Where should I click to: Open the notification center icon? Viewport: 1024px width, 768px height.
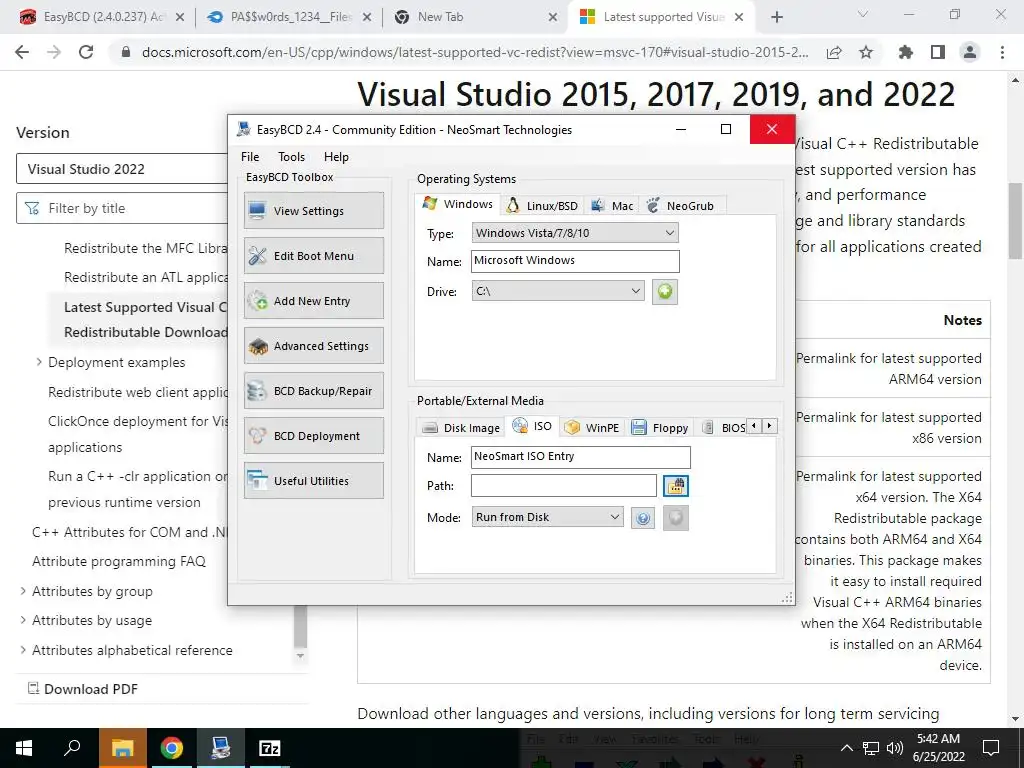[991, 748]
